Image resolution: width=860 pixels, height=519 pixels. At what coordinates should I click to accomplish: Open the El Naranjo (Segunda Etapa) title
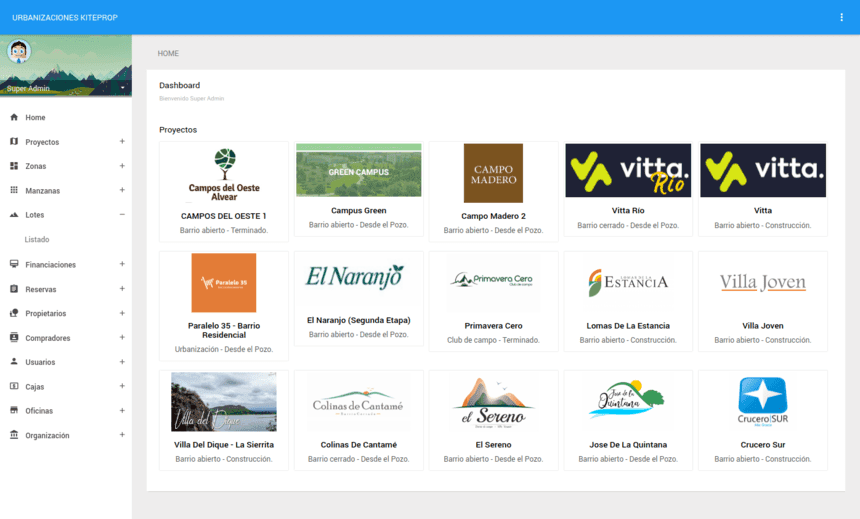[x=359, y=320]
